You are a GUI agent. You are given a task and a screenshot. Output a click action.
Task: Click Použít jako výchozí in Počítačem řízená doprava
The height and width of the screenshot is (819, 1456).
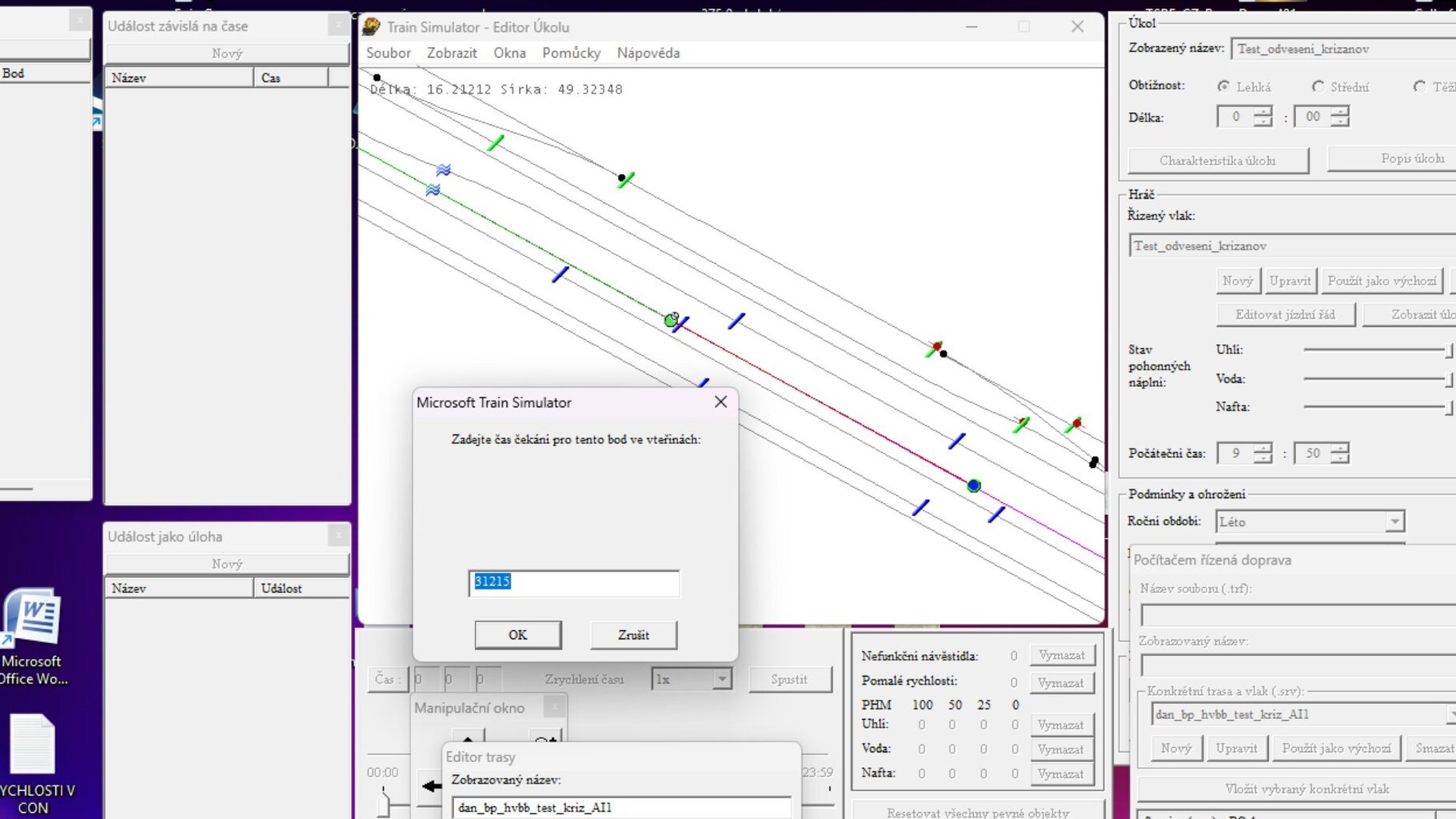[x=1337, y=748]
